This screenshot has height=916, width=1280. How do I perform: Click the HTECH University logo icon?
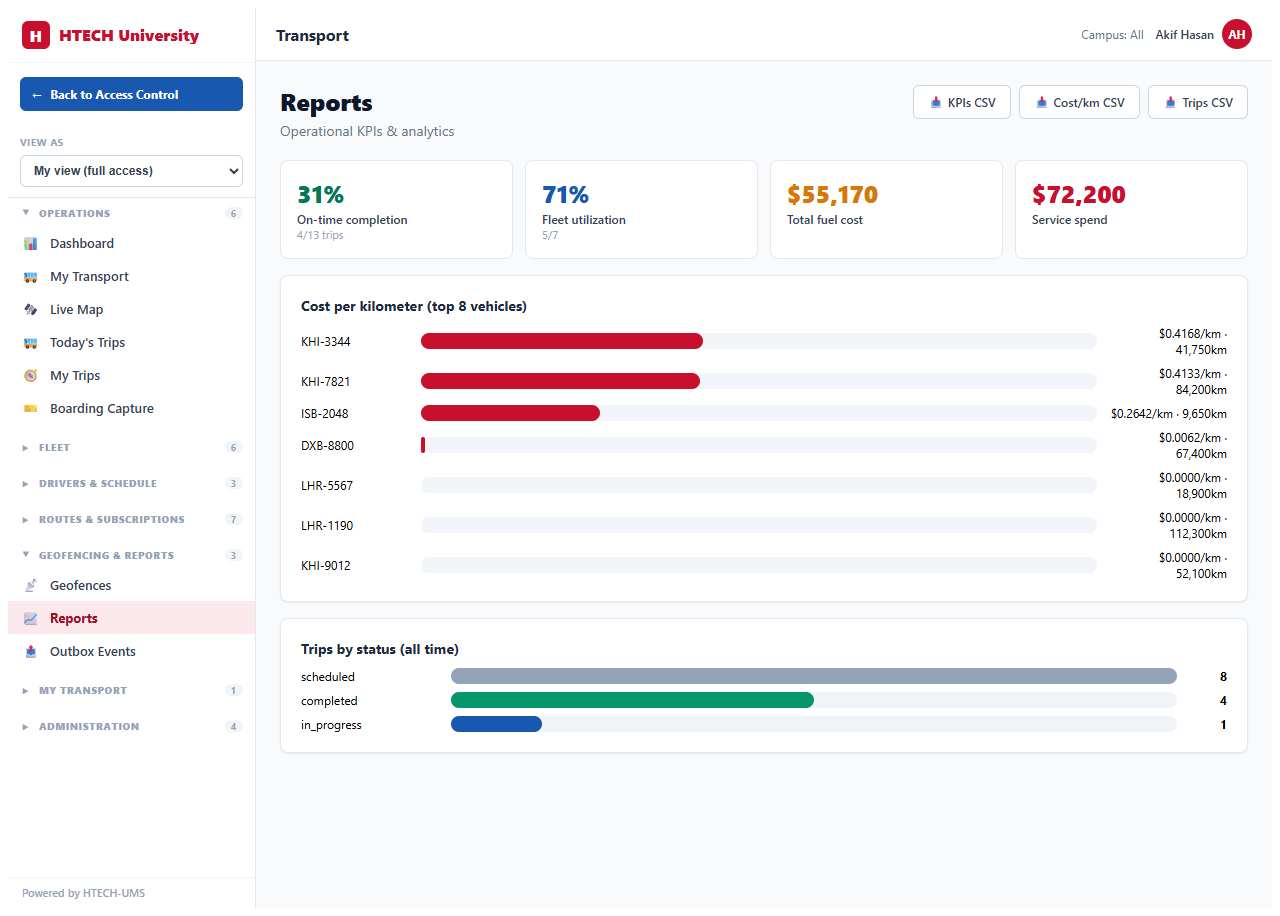pos(36,36)
